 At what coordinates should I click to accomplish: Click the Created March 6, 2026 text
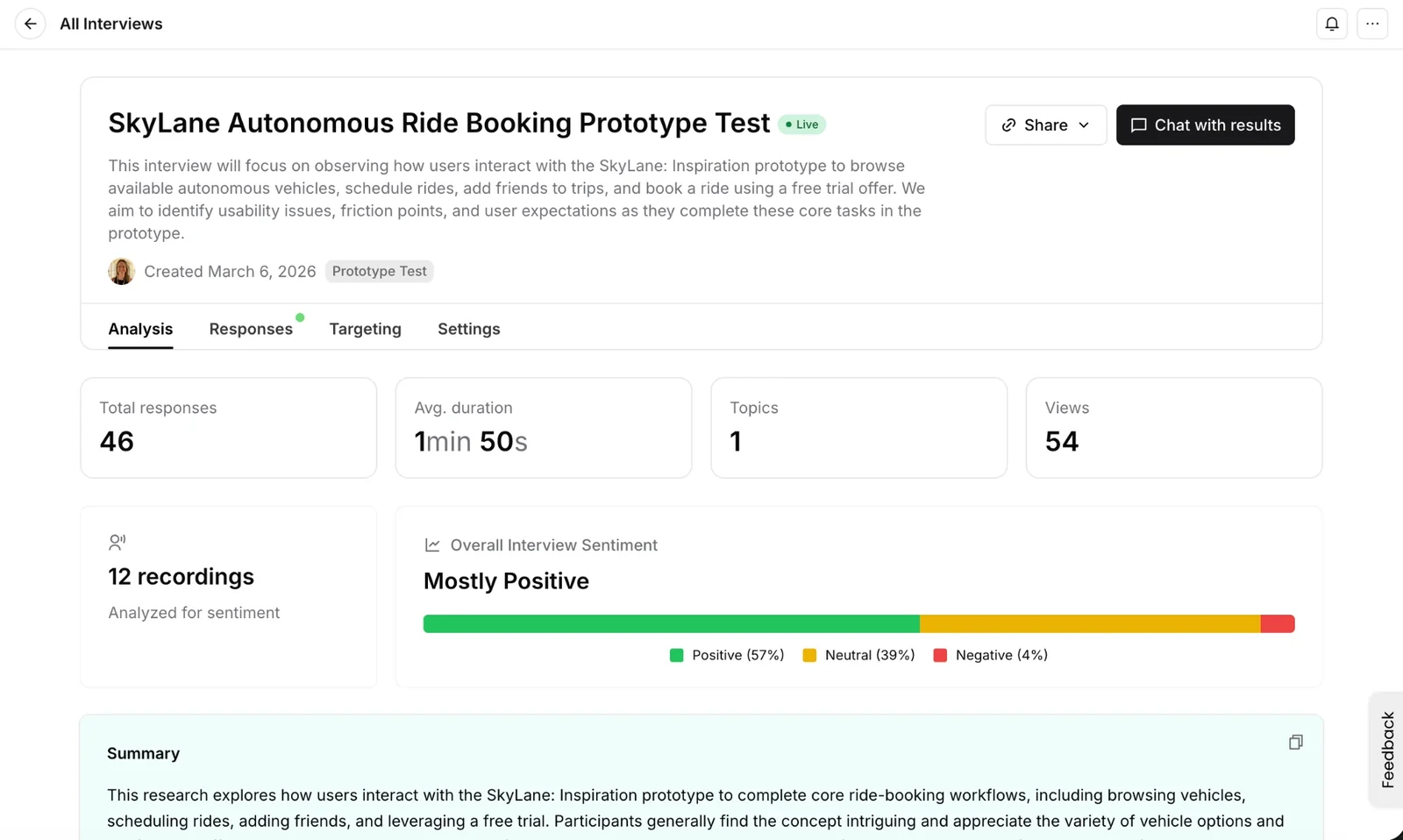[x=230, y=272]
